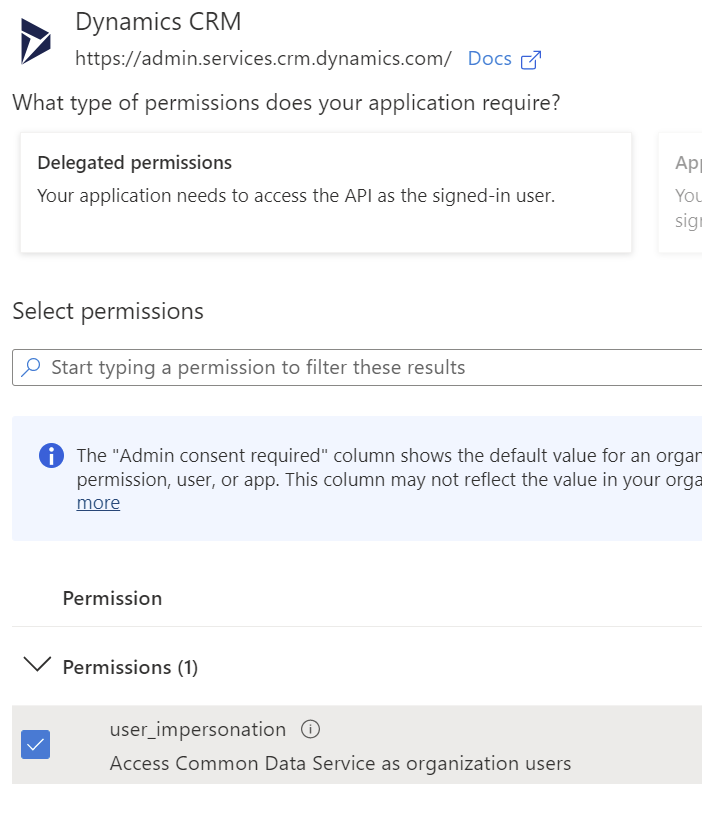The width and height of the screenshot is (702, 831).
Task: Open the "more" link in the info banner
Action: click(x=98, y=502)
